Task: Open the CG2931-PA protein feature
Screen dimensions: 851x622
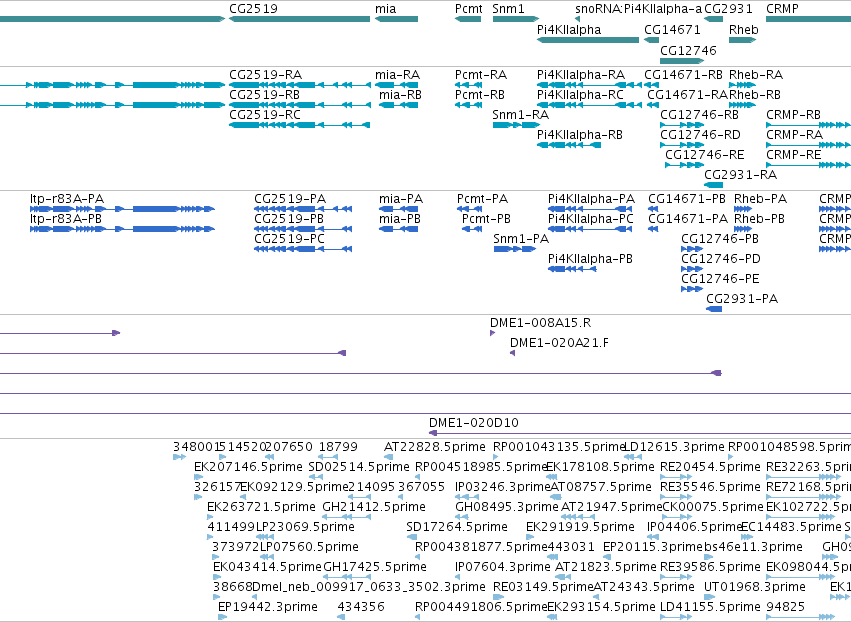Action: [x=714, y=309]
